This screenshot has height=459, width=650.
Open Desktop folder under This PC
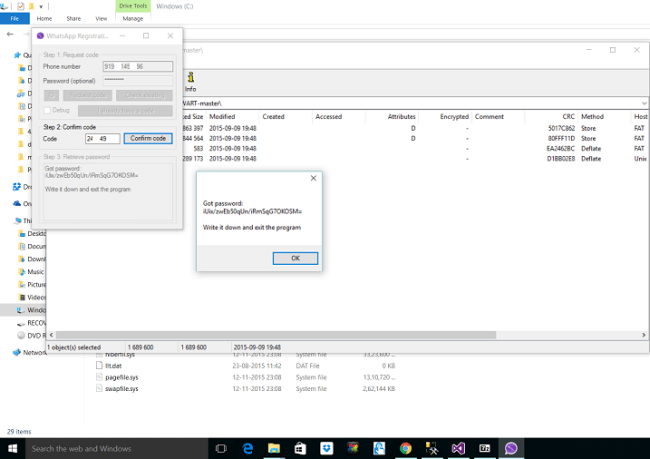pyautogui.click(x=32, y=233)
